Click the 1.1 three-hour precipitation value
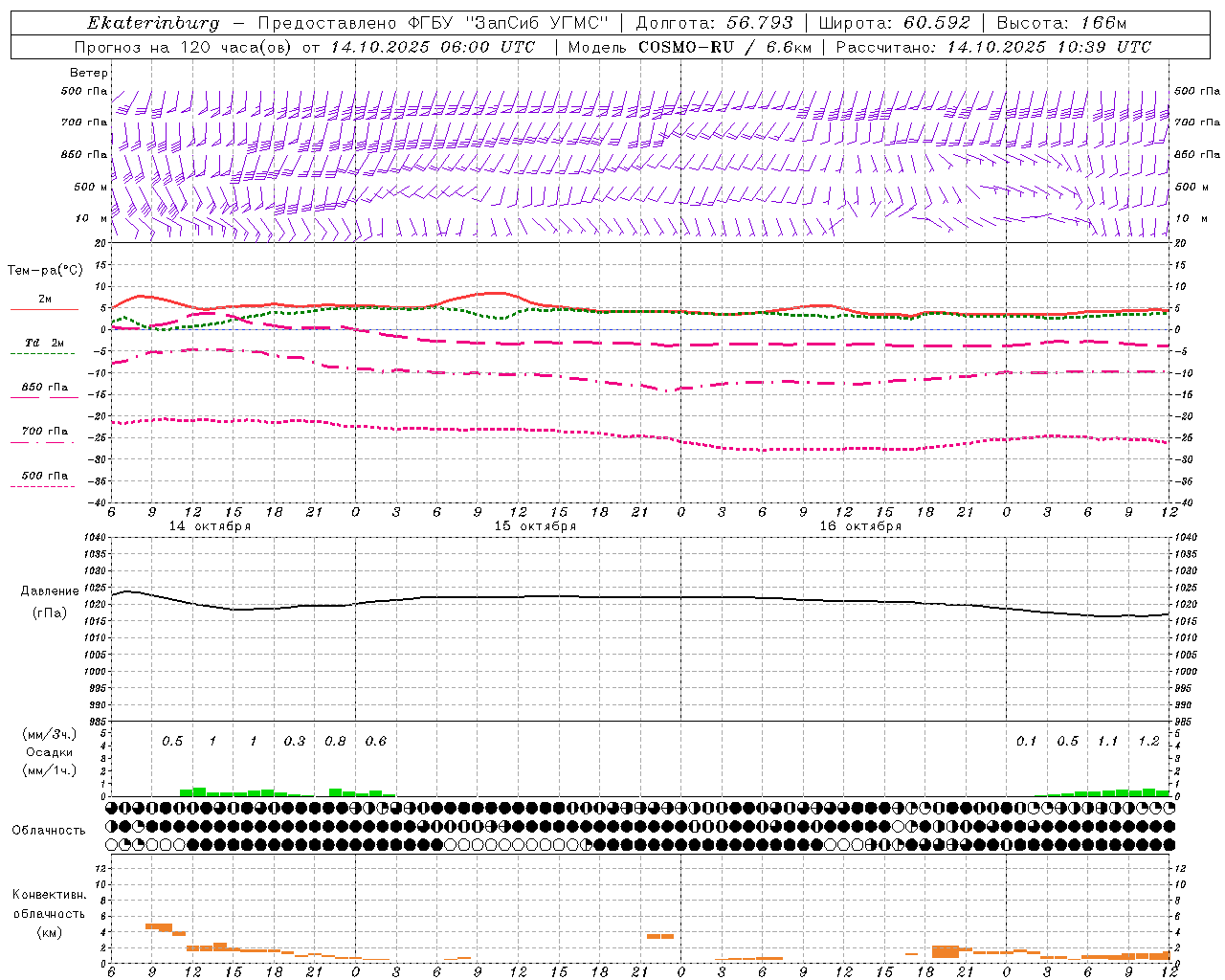The image size is (1225, 980). [x=1107, y=742]
